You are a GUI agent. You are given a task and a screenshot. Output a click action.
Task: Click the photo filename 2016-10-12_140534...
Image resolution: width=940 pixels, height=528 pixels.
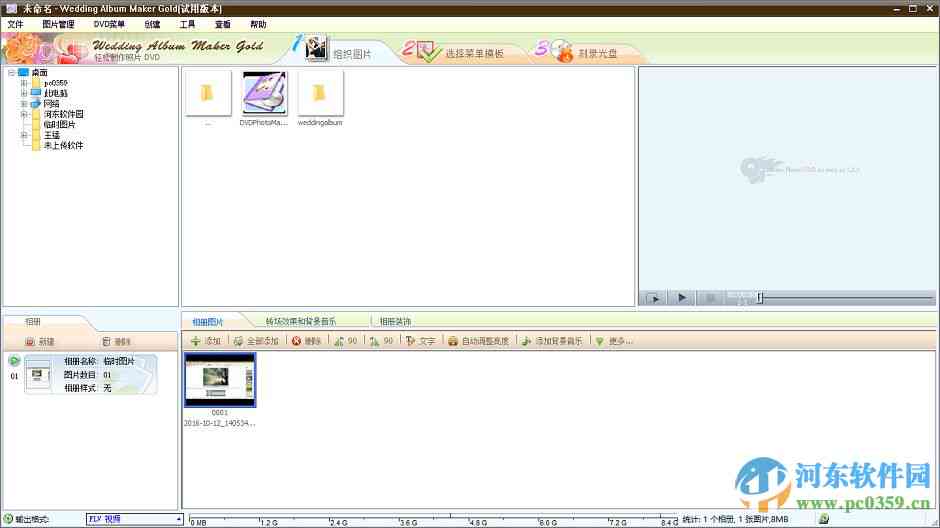tap(219, 423)
